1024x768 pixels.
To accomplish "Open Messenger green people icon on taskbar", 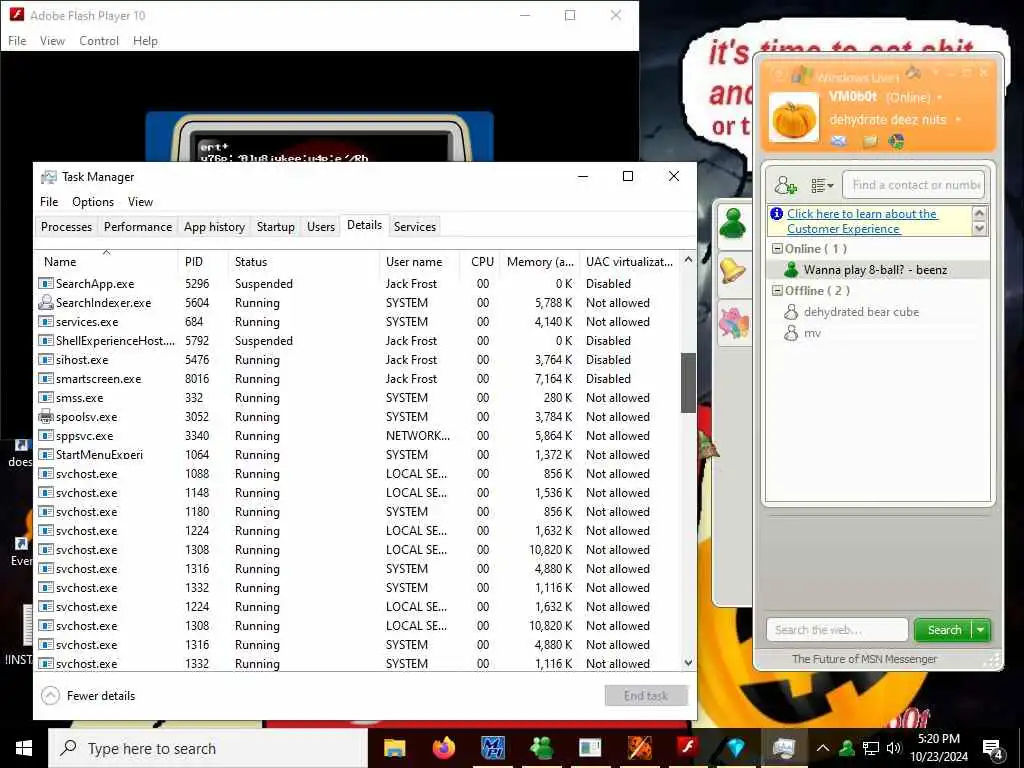I will [541, 748].
